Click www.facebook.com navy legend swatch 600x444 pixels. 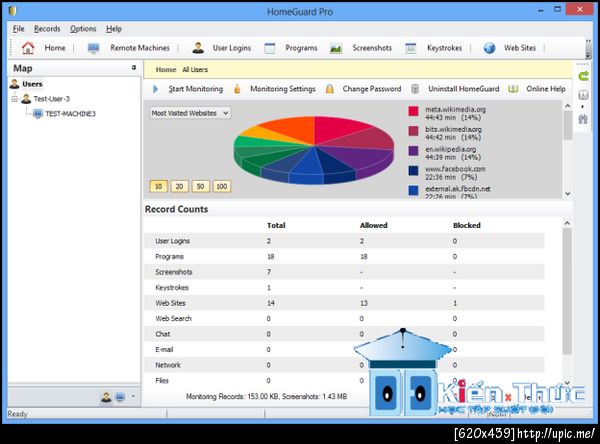(413, 170)
